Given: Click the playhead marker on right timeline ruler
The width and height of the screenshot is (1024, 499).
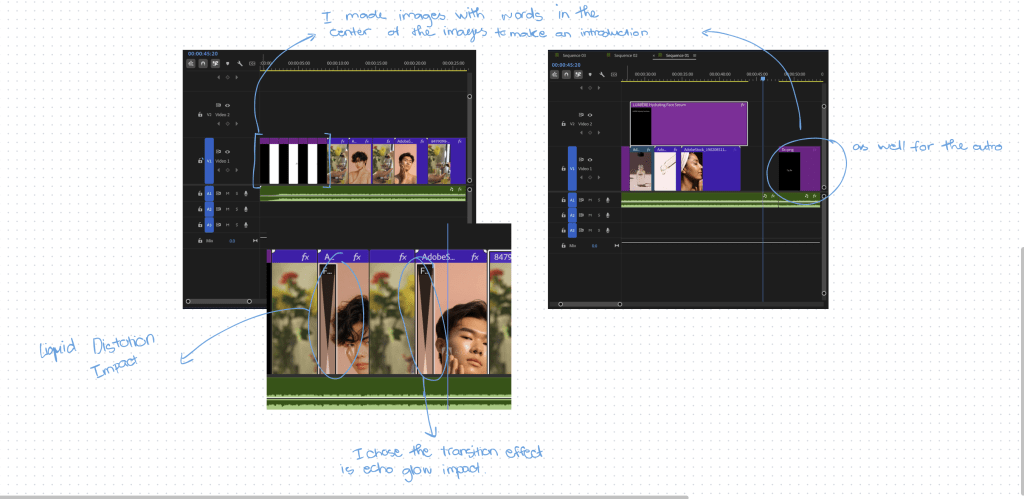Looking at the screenshot, I should pyautogui.click(x=763, y=77).
